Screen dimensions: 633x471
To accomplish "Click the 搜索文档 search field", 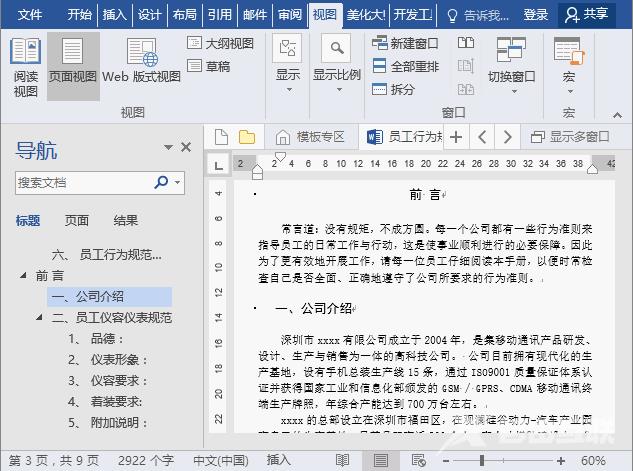I will pyautogui.click(x=83, y=183).
